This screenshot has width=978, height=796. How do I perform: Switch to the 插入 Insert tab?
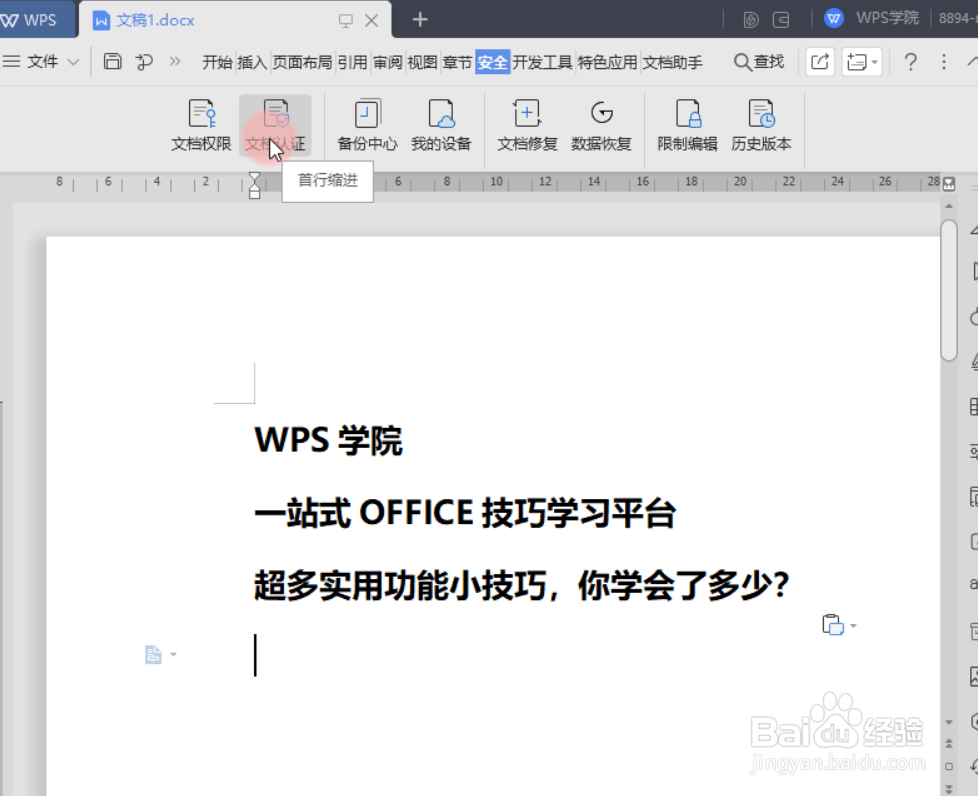click(x=252, y=62)
